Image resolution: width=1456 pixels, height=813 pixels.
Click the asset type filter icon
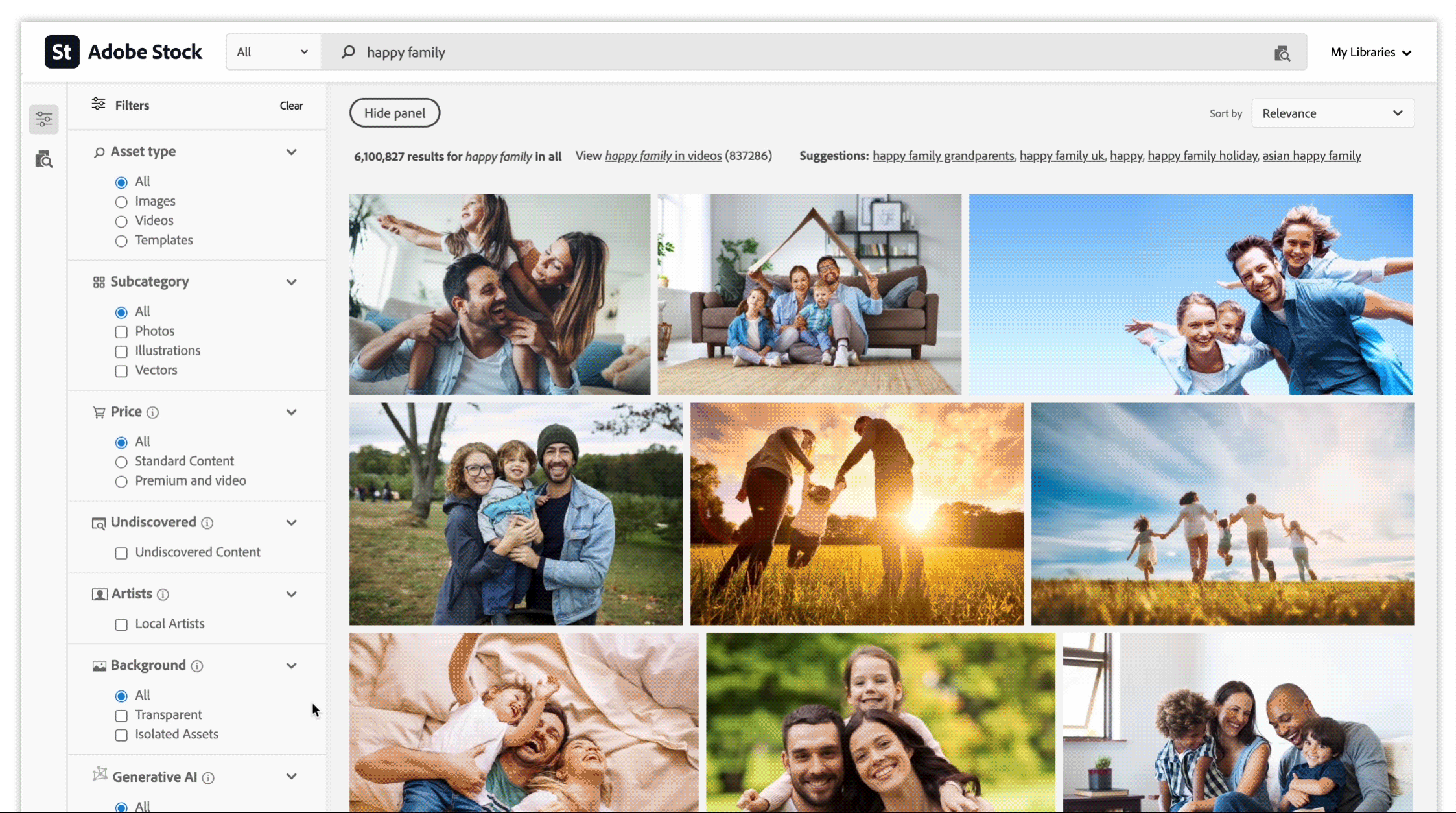click(x=99, y=151)
